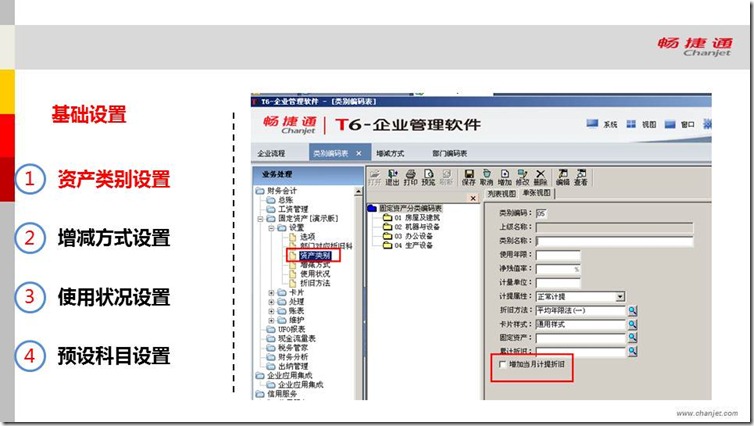Image resolution: width=754 pixels, height=426 pixels.
Task: Select 折旧方法 in navigation tree
Action: click(x=315, y=283)
